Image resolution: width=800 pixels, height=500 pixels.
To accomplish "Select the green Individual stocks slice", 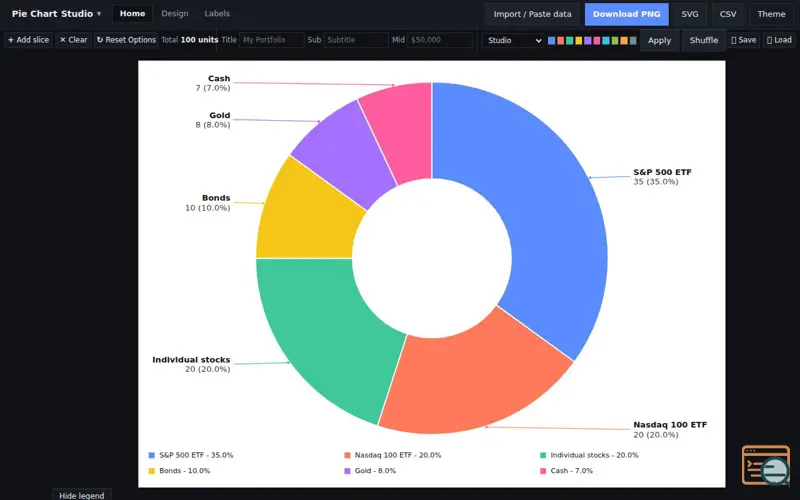I will point(327,332).
